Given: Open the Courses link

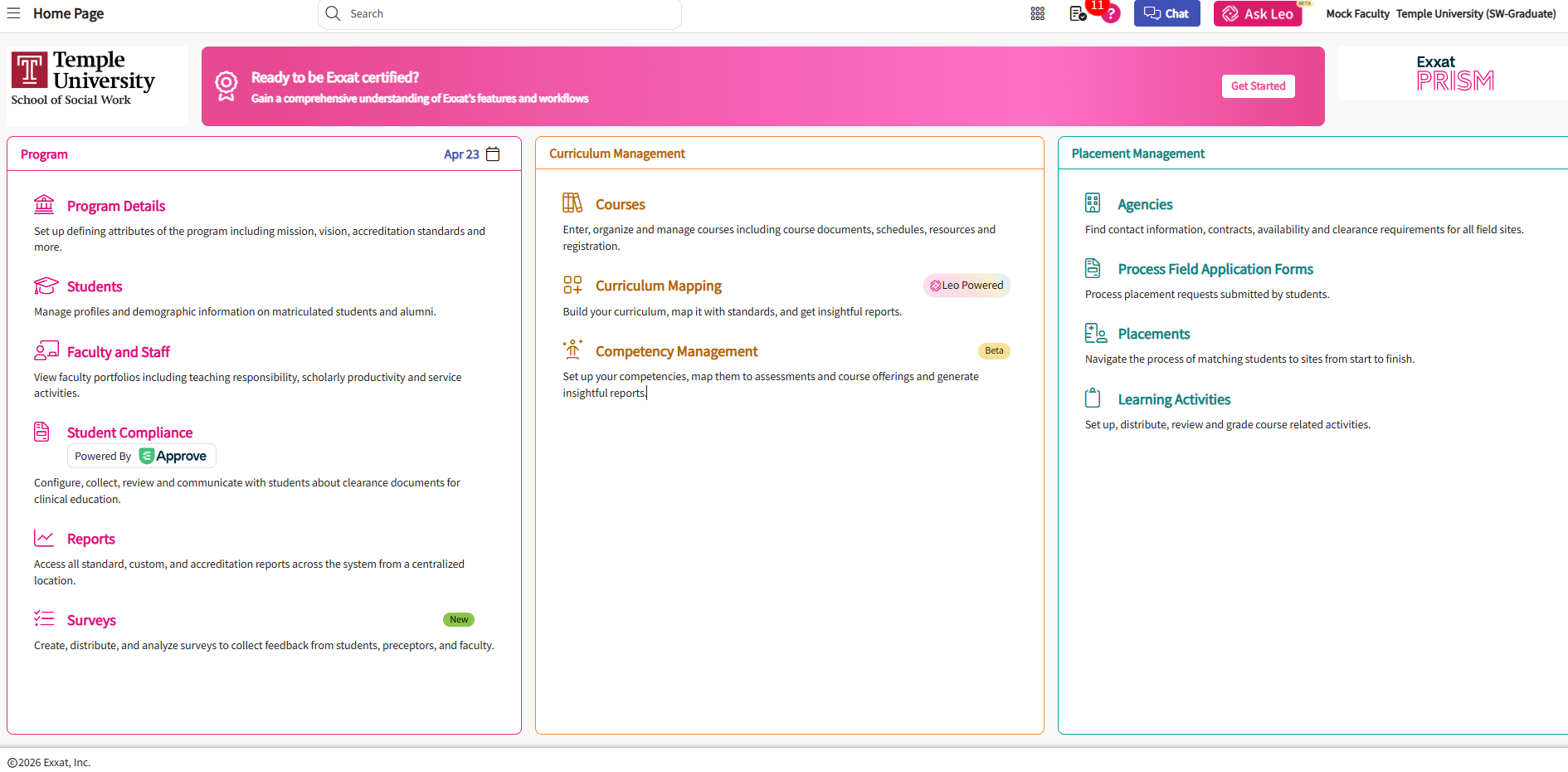Looking at the screenshot, I should [x=621, y=204].
